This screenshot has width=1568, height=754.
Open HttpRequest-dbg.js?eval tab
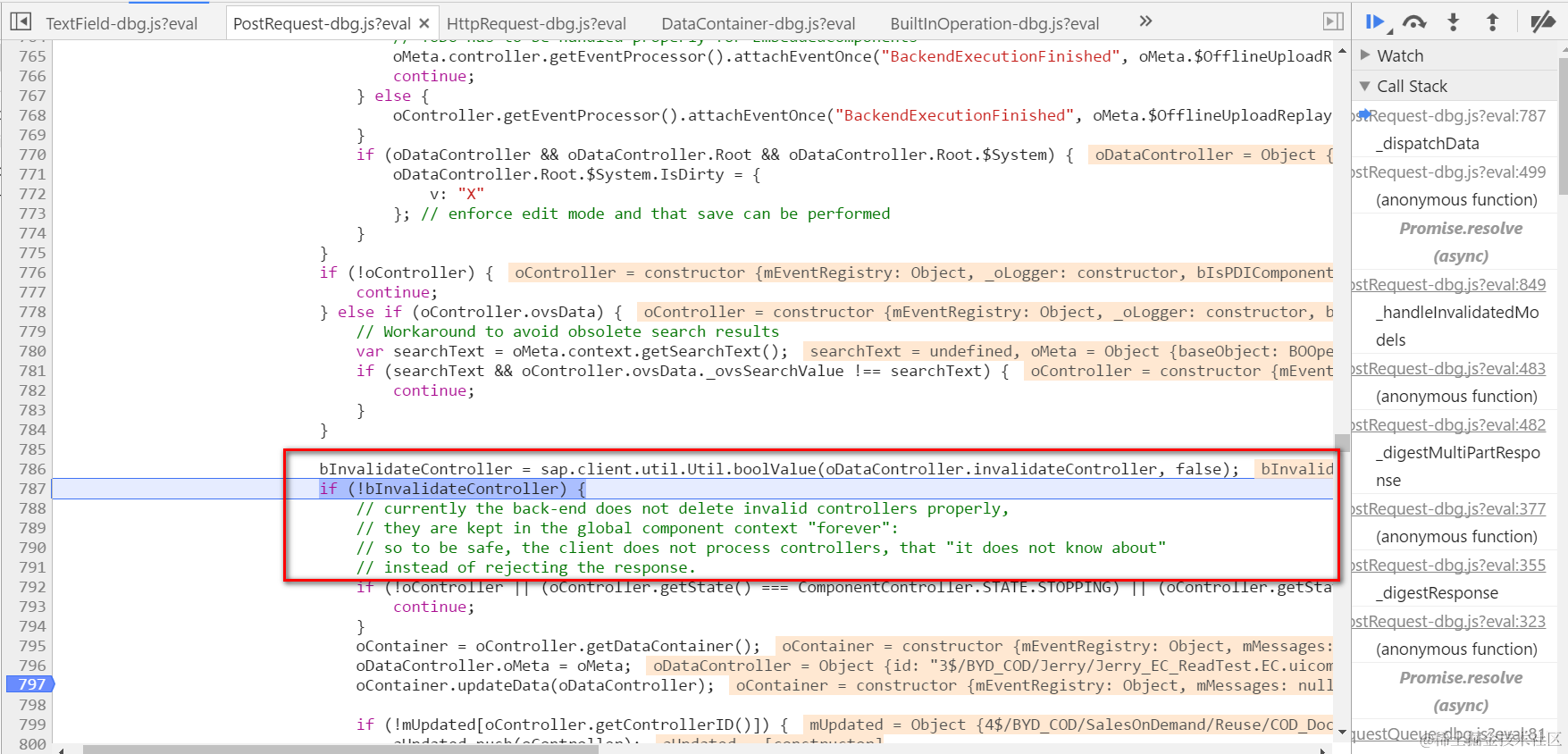[536, 23]
